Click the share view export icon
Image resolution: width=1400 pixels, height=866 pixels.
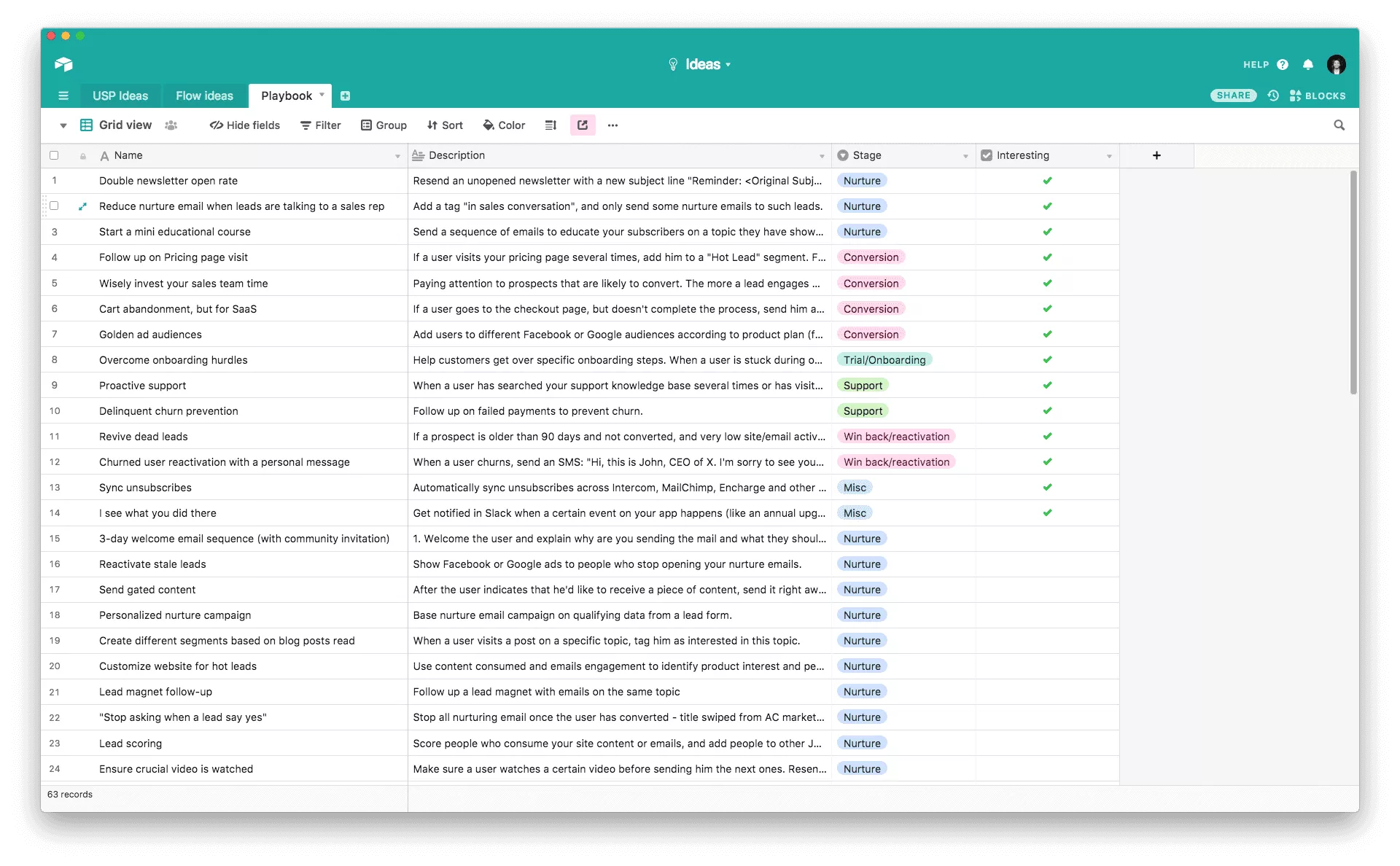click(x=583, y=125)
